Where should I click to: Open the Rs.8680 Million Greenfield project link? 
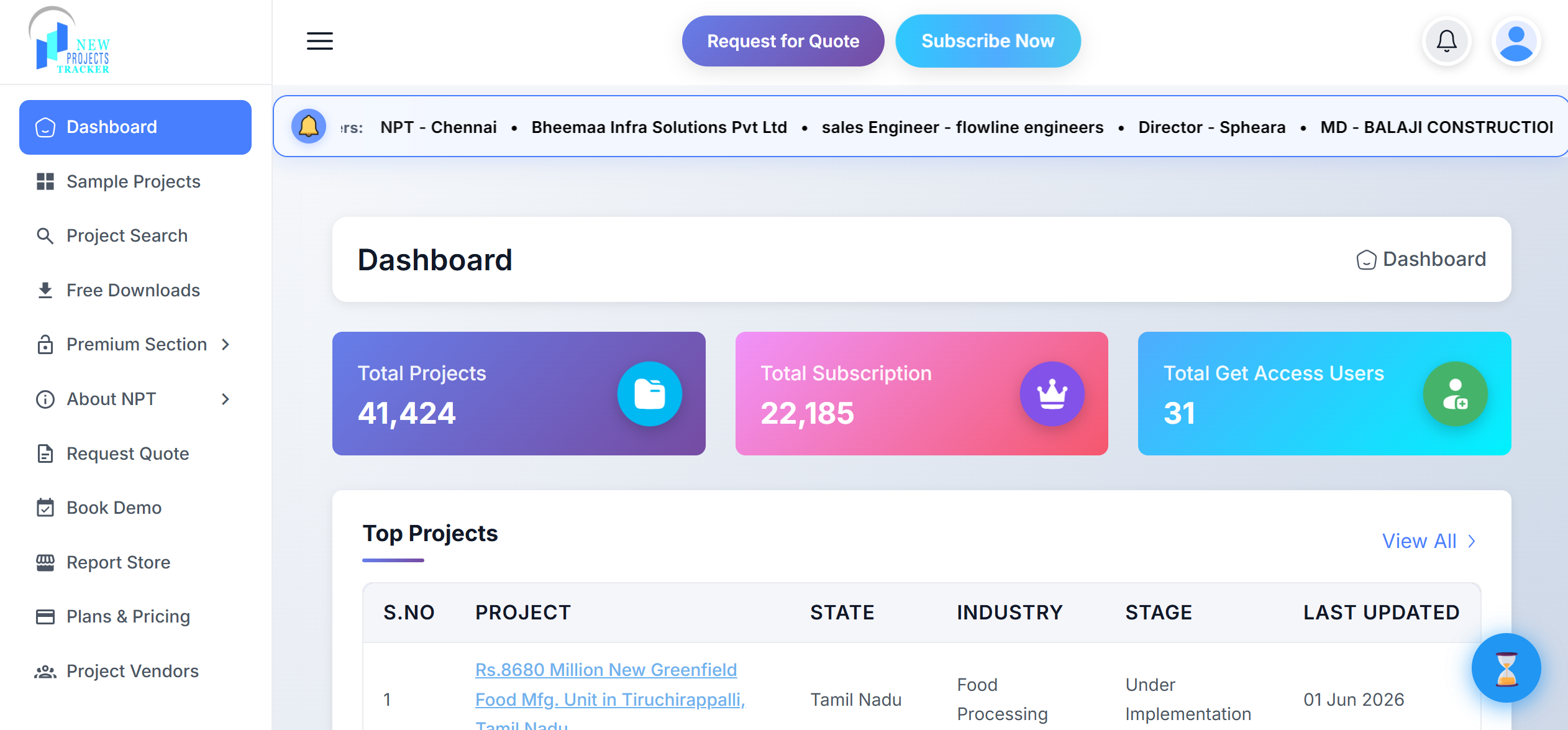(x=610, y=698)
